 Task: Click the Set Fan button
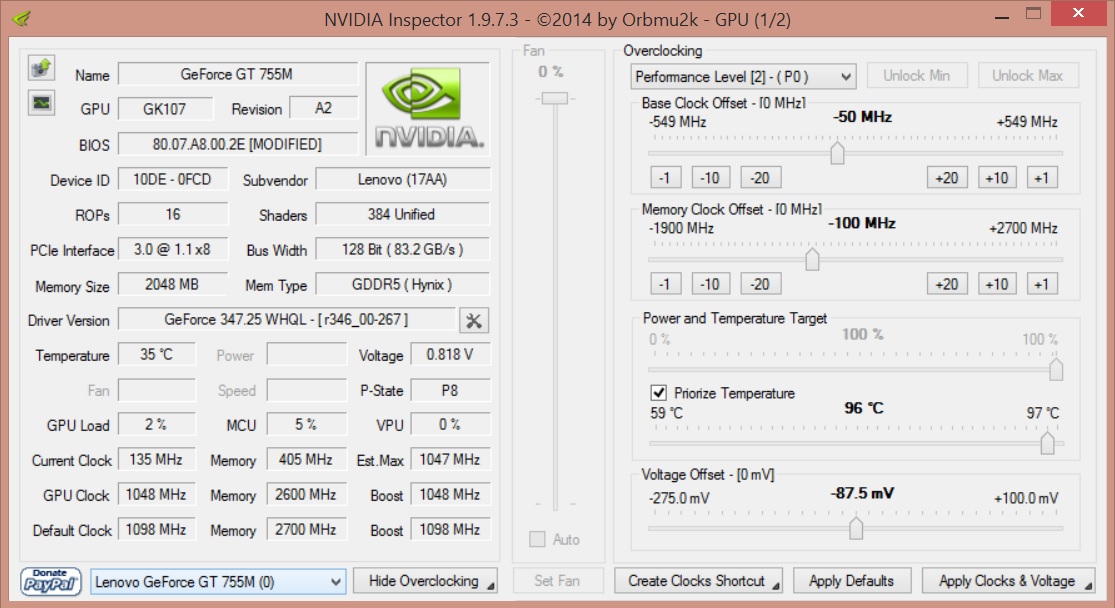pos(558,581)
